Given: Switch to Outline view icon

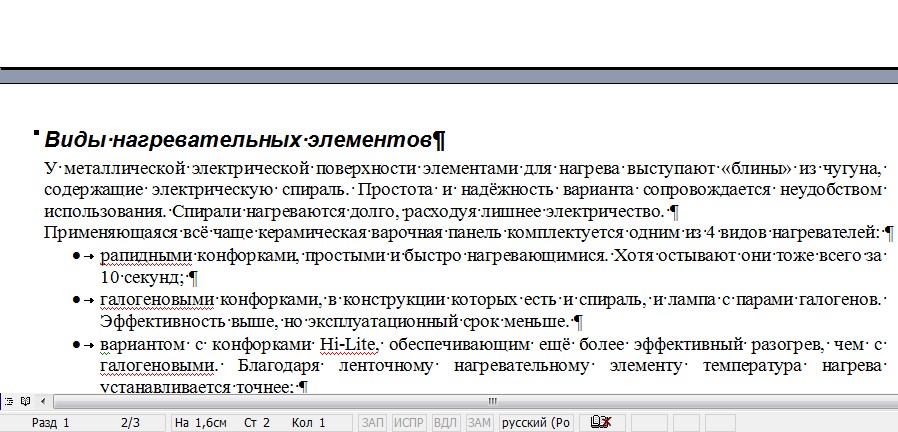Looking at the screenshot, I should 10,401.
